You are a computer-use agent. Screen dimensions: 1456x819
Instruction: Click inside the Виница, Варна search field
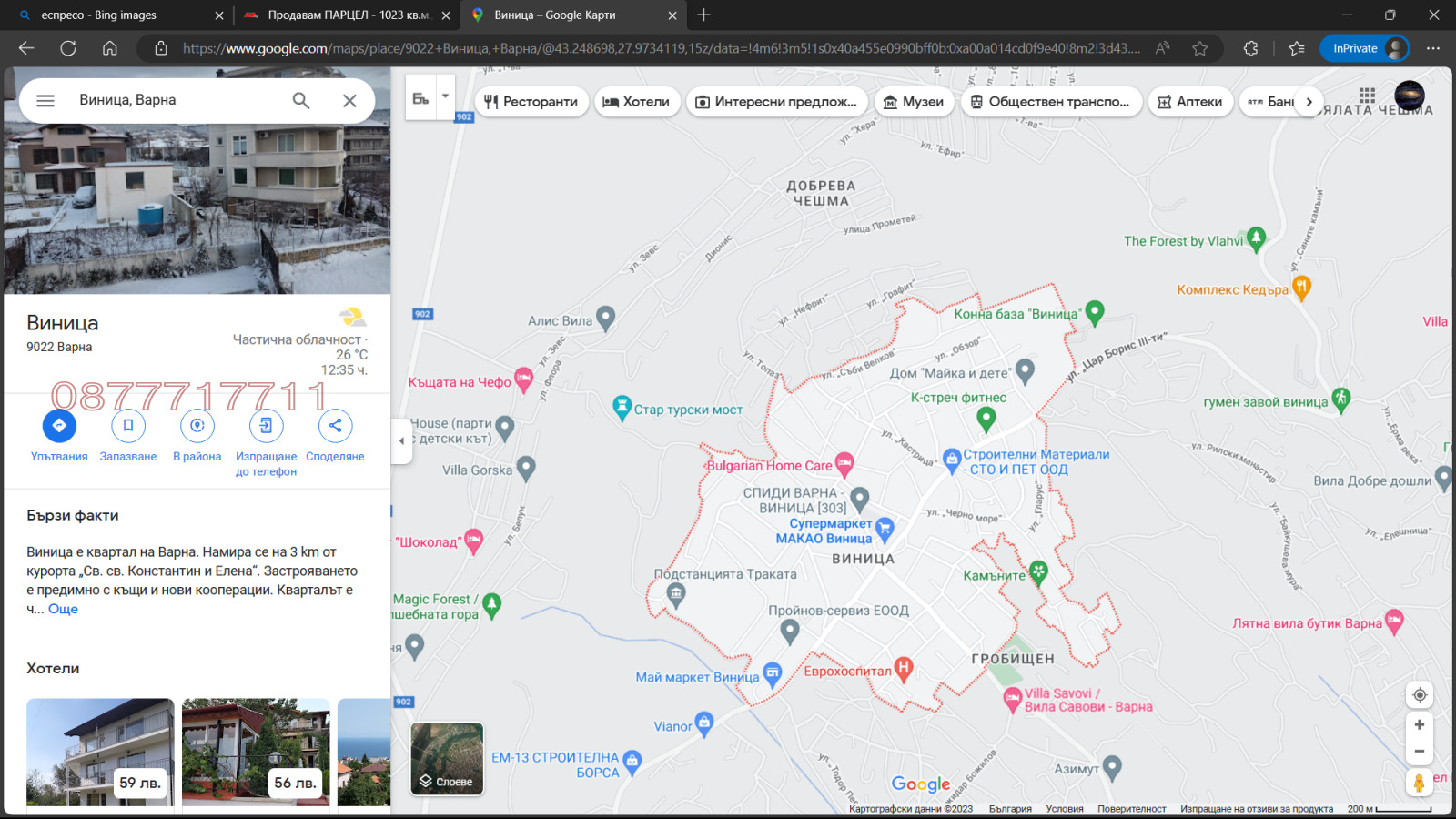[177, 100]
